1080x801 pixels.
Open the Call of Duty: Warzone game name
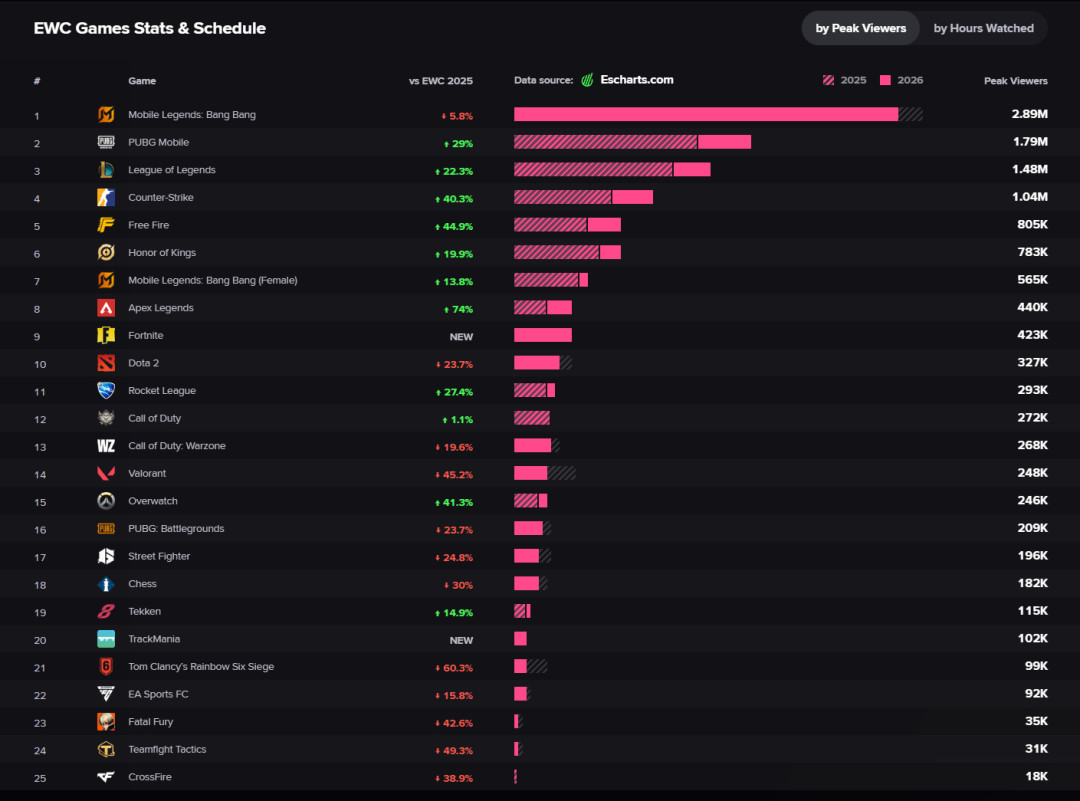coord(177,446)
